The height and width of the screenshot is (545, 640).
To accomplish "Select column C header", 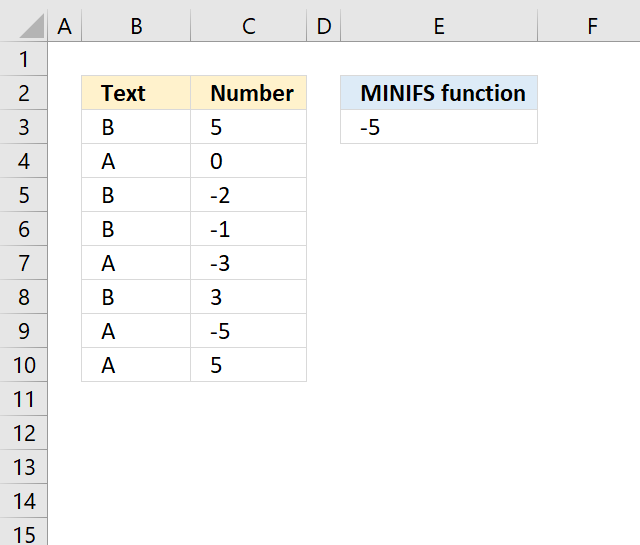I will pos(249,26).
